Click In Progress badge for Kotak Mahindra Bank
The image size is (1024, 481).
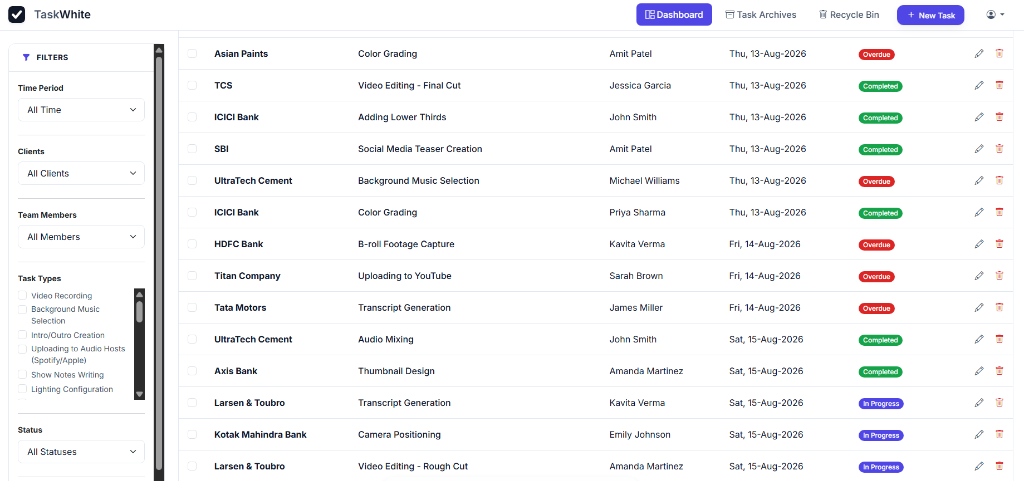point(881,435)
